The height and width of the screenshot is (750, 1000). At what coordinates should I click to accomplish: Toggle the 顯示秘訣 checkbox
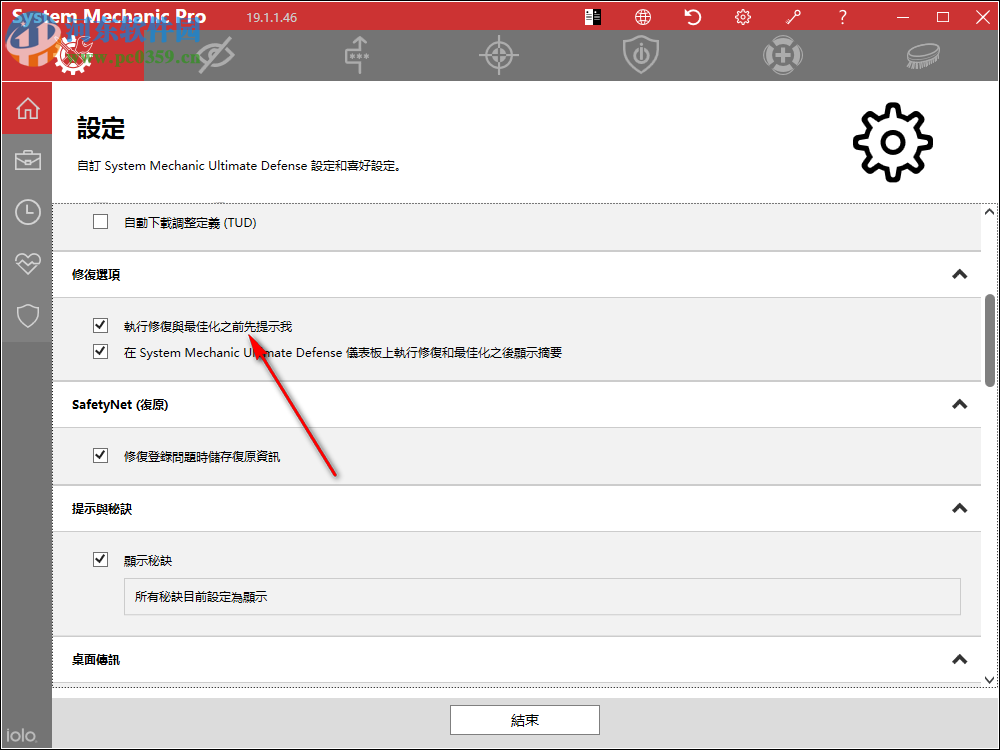100,559
